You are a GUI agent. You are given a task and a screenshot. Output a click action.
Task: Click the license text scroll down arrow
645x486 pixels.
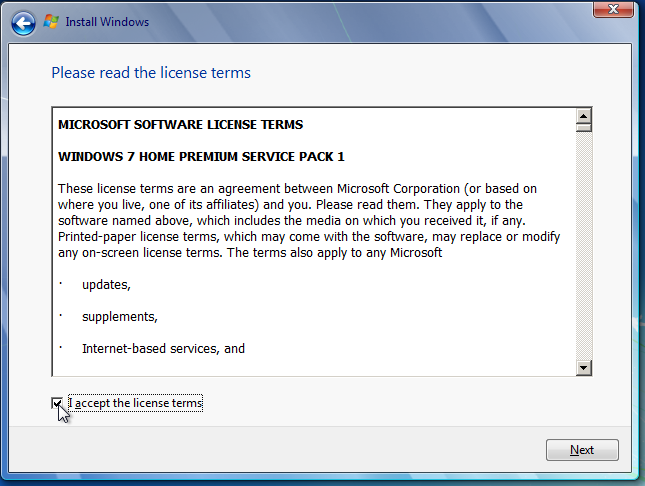coord(584,367)
